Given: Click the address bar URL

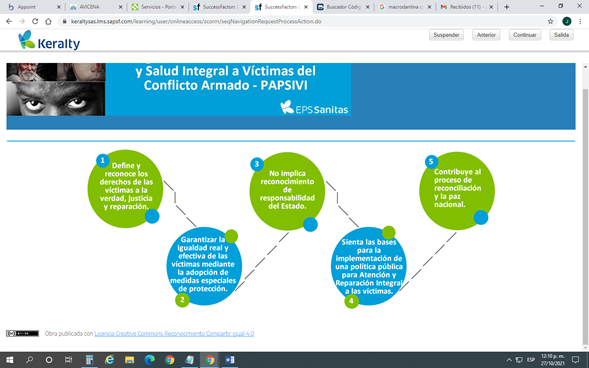Looking at the screenshot, I should [x=196, y=21].
